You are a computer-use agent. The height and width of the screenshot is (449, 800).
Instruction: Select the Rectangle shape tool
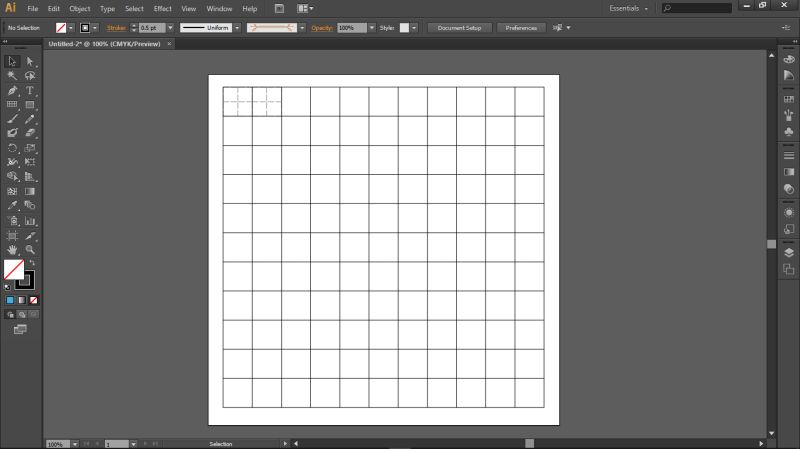click(30, 105)
